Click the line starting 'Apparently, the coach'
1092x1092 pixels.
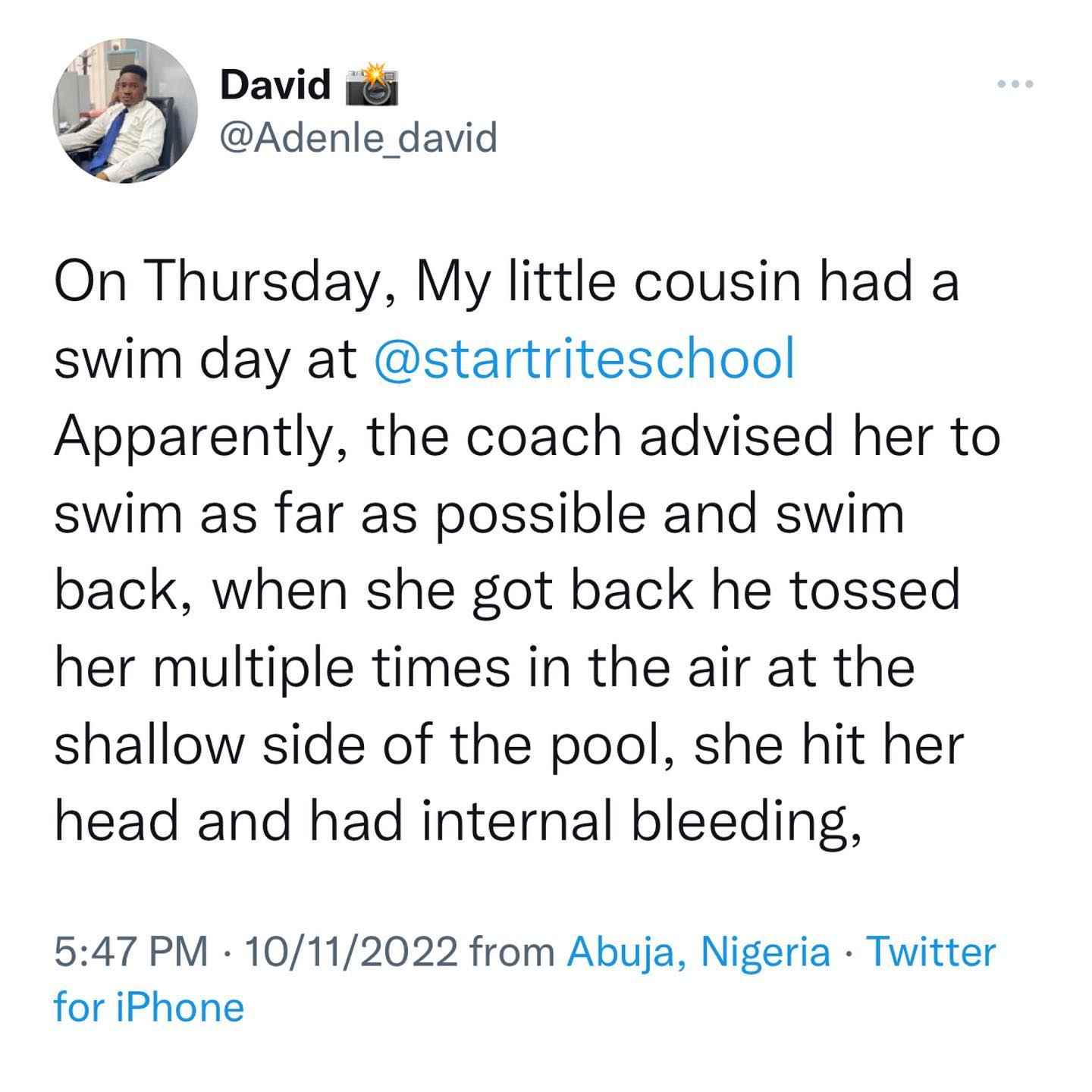(x=528, y=438)
